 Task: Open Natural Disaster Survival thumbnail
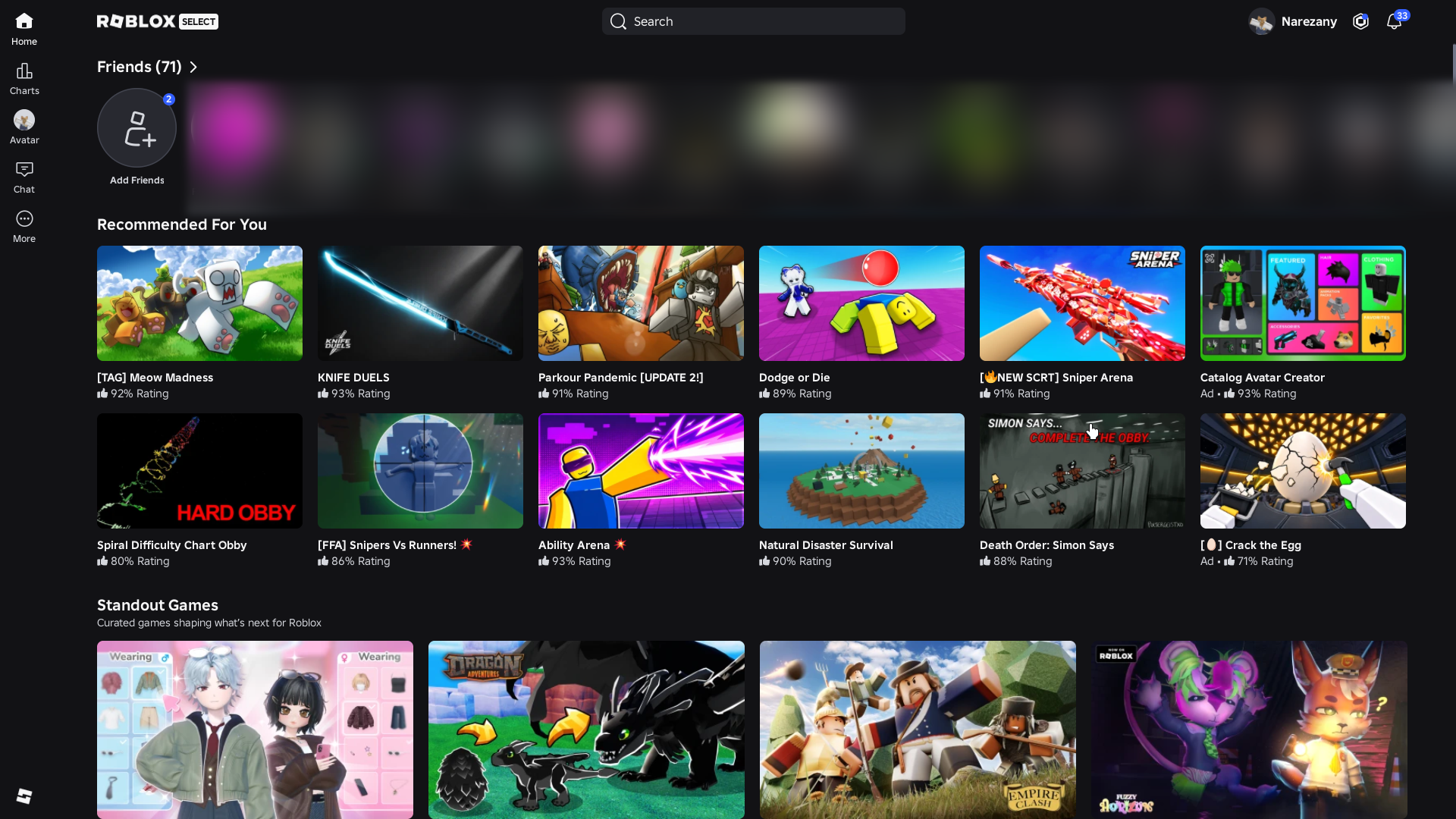tap(861, 471)
